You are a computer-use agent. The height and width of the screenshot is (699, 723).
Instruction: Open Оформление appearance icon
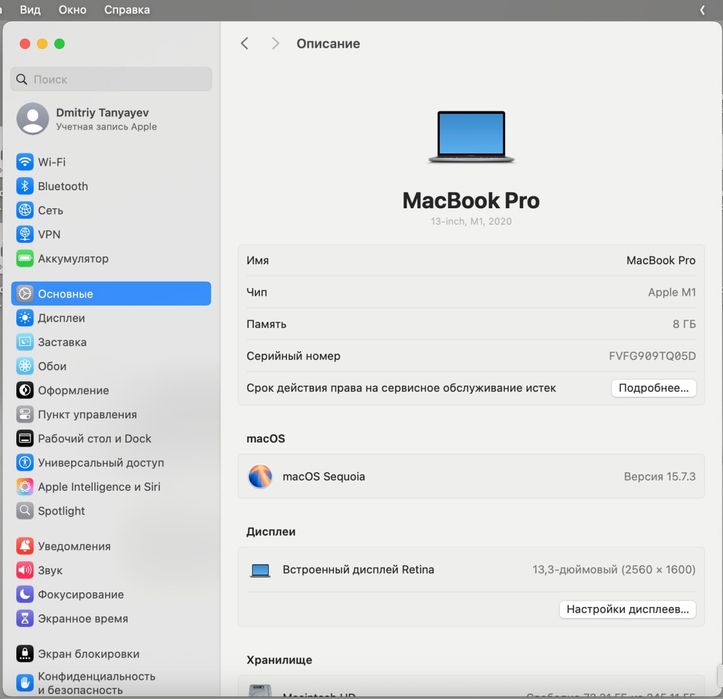[x=24, y=390]
